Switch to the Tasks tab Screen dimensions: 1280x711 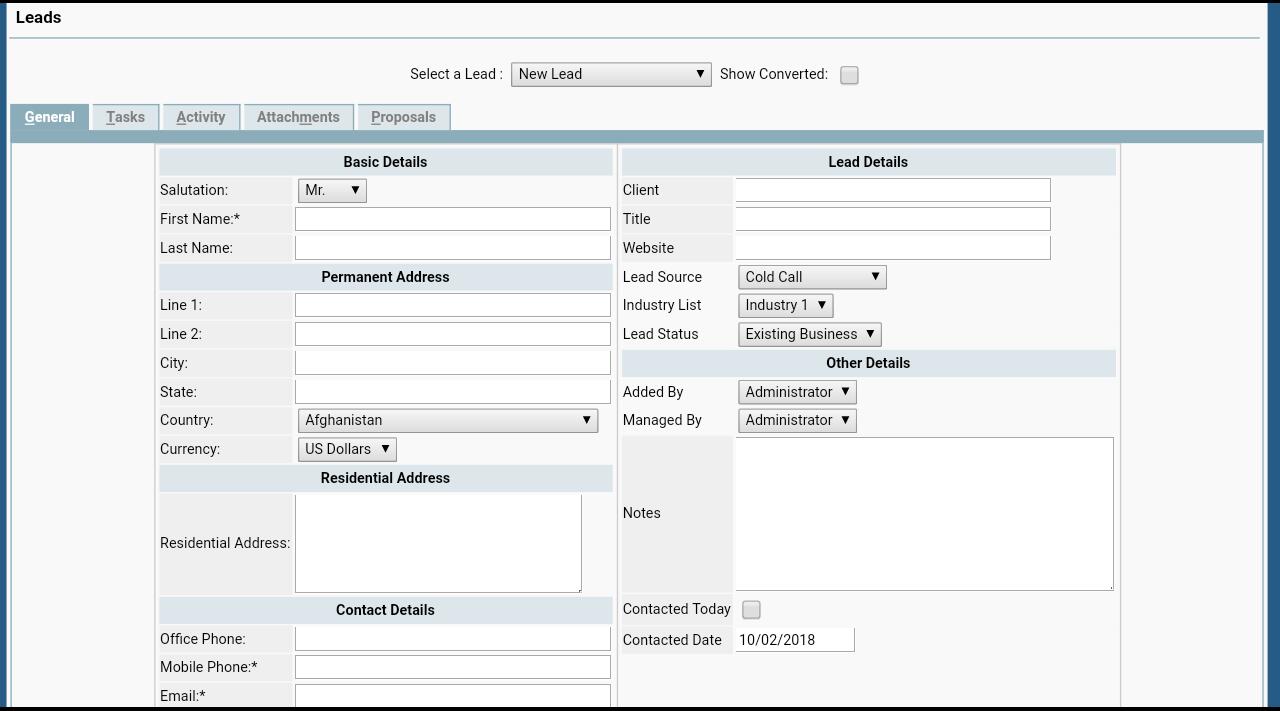pyautogui.click(x=125, y=117)
